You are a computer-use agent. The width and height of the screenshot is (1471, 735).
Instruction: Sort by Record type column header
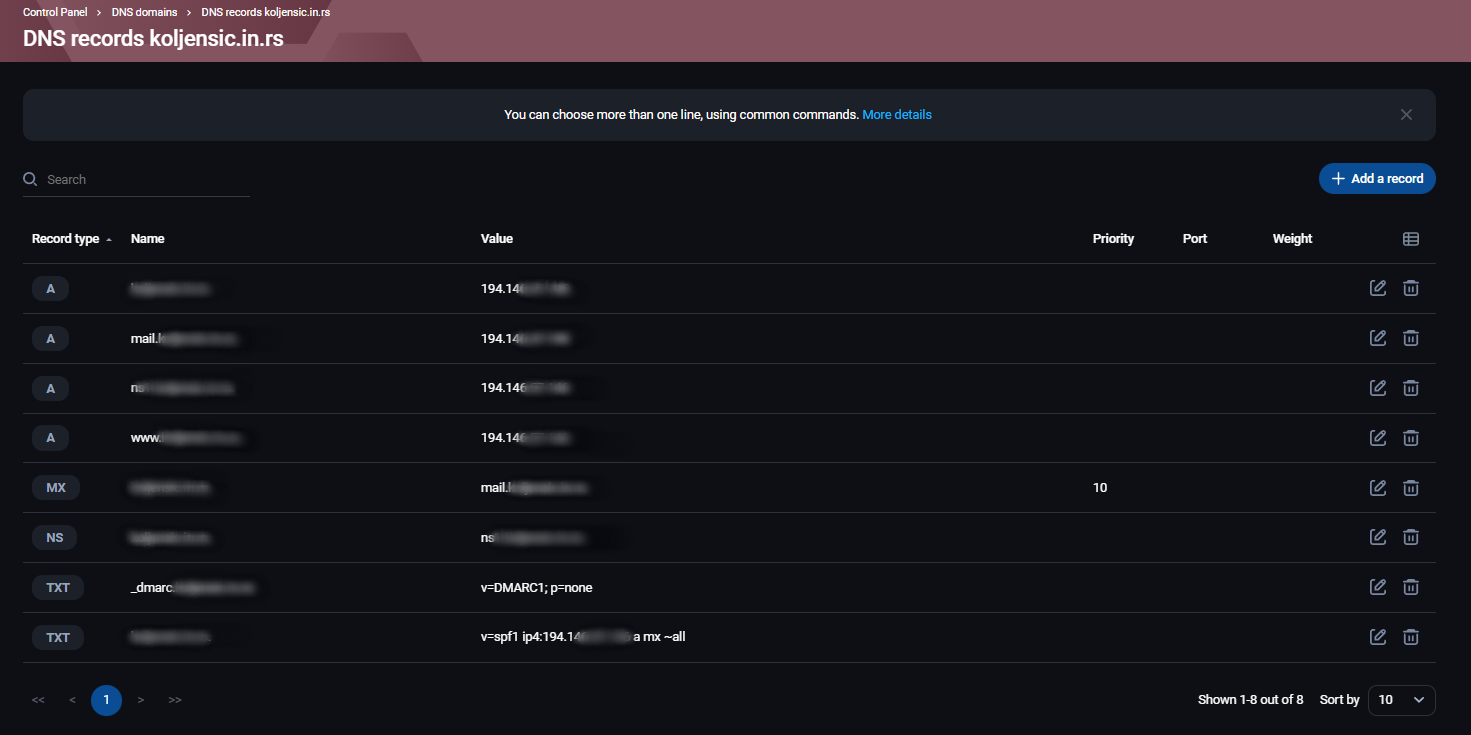click(66, 239)
